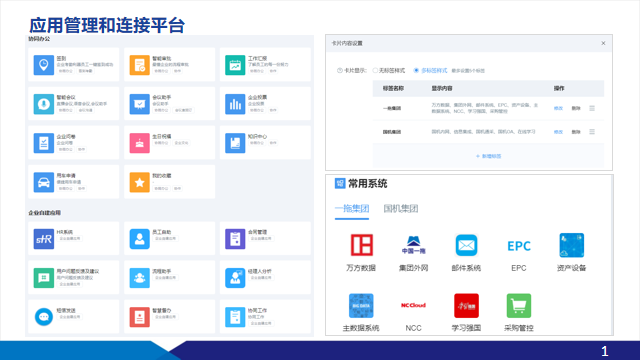
Task: Click the 常用系统 header icon
Action: point(340,184)
